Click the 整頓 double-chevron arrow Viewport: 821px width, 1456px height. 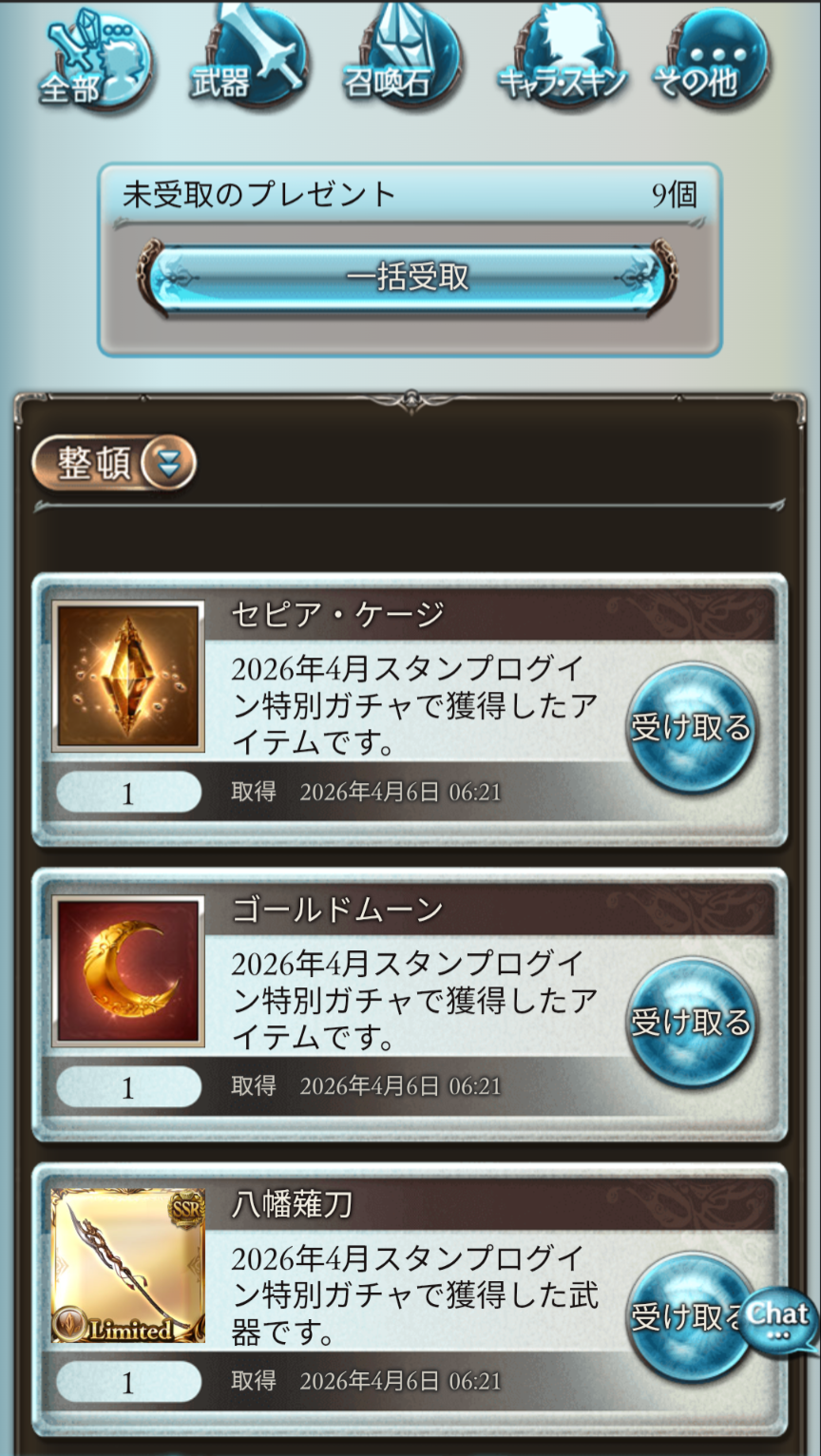(x=168, y=464)
